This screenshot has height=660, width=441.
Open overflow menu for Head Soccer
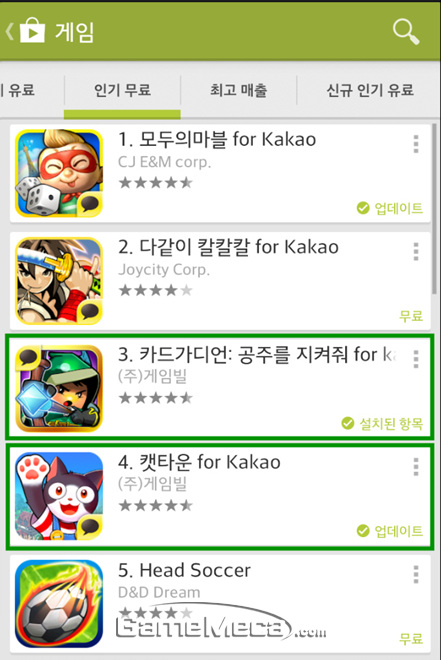416,574
